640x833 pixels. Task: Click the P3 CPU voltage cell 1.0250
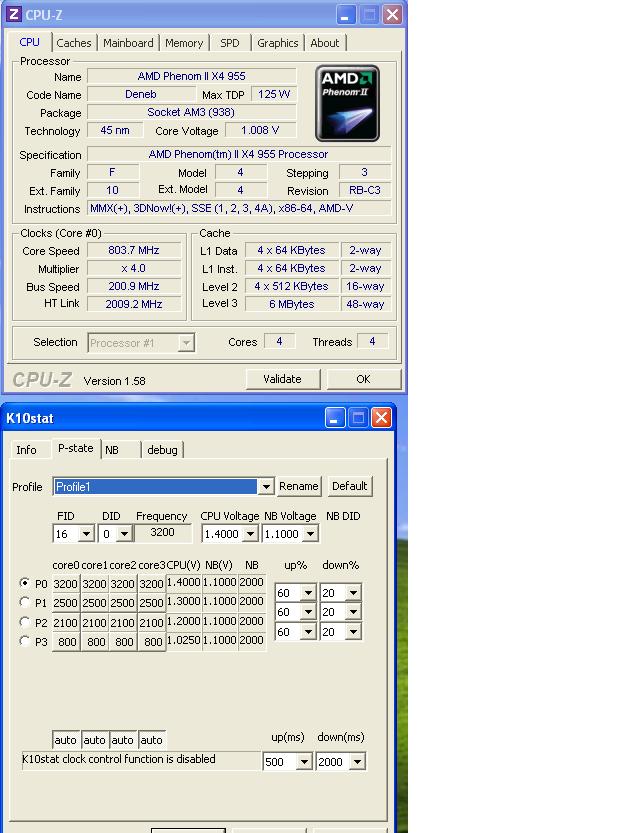point(184,640)
